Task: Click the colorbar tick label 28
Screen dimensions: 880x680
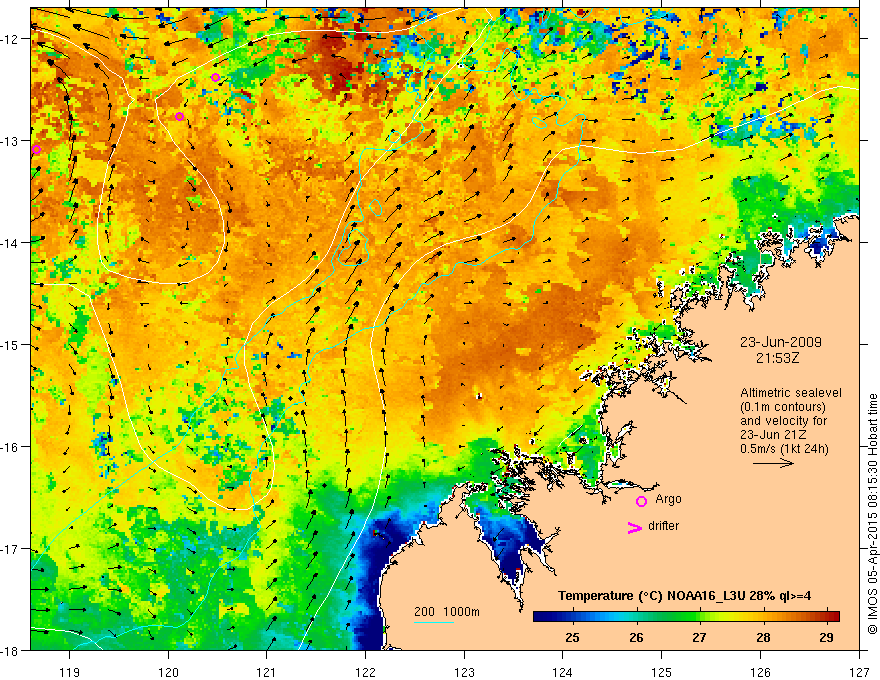Action: (x=763, y=637)
